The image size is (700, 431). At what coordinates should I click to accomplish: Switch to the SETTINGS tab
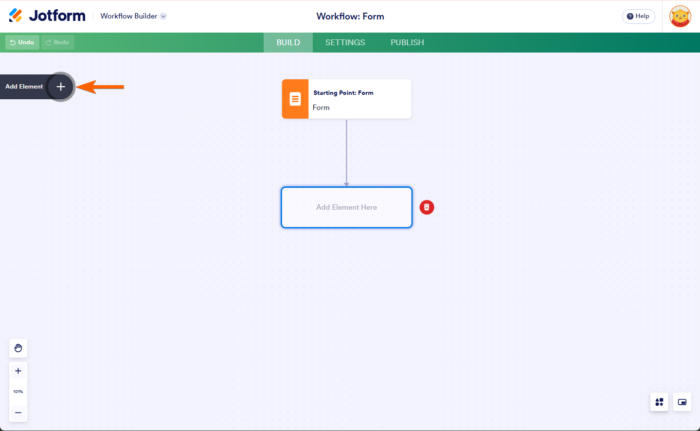coord(345,42)
